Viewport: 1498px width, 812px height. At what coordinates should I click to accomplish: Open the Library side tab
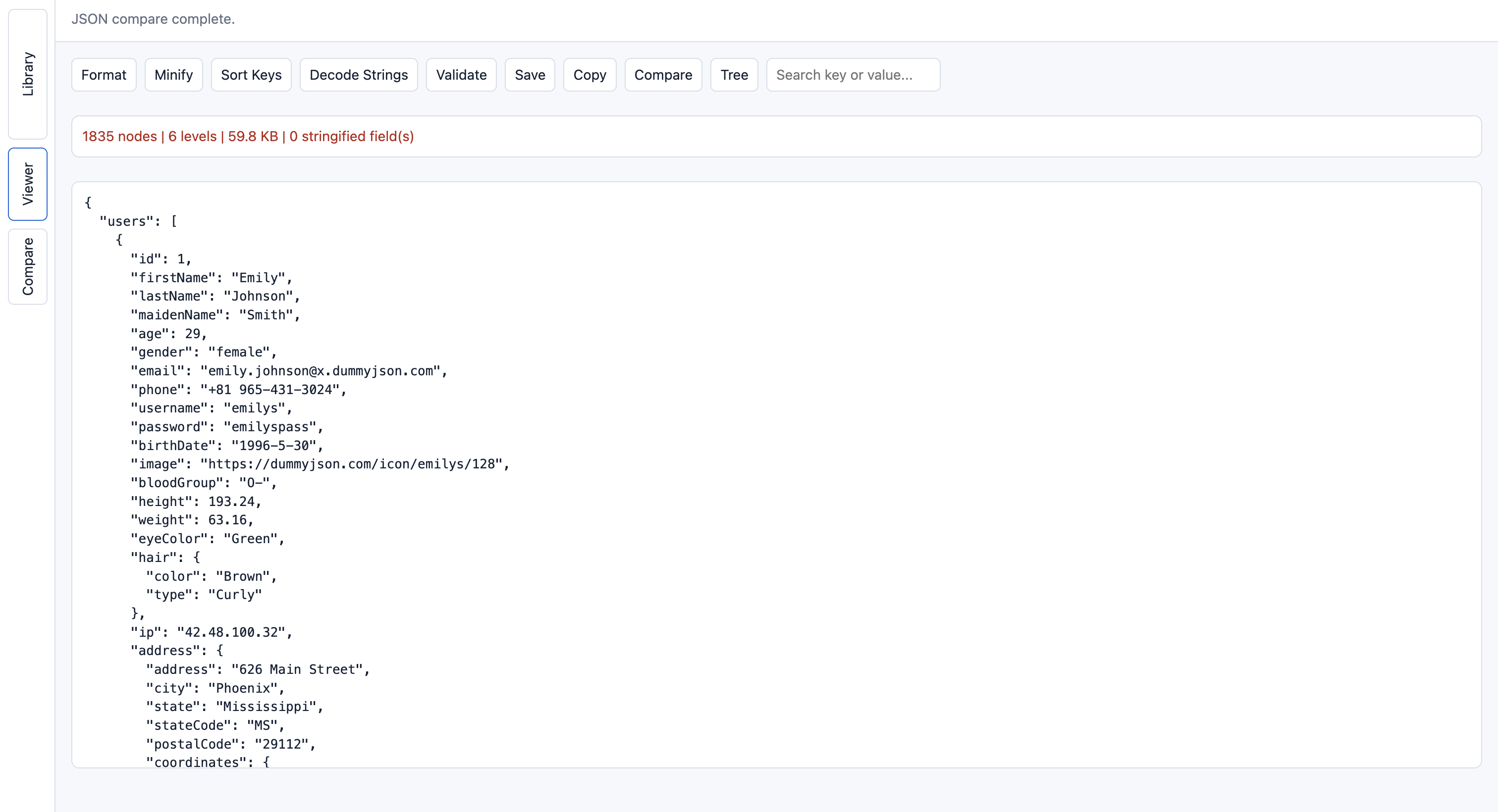(x=27, y=74)
